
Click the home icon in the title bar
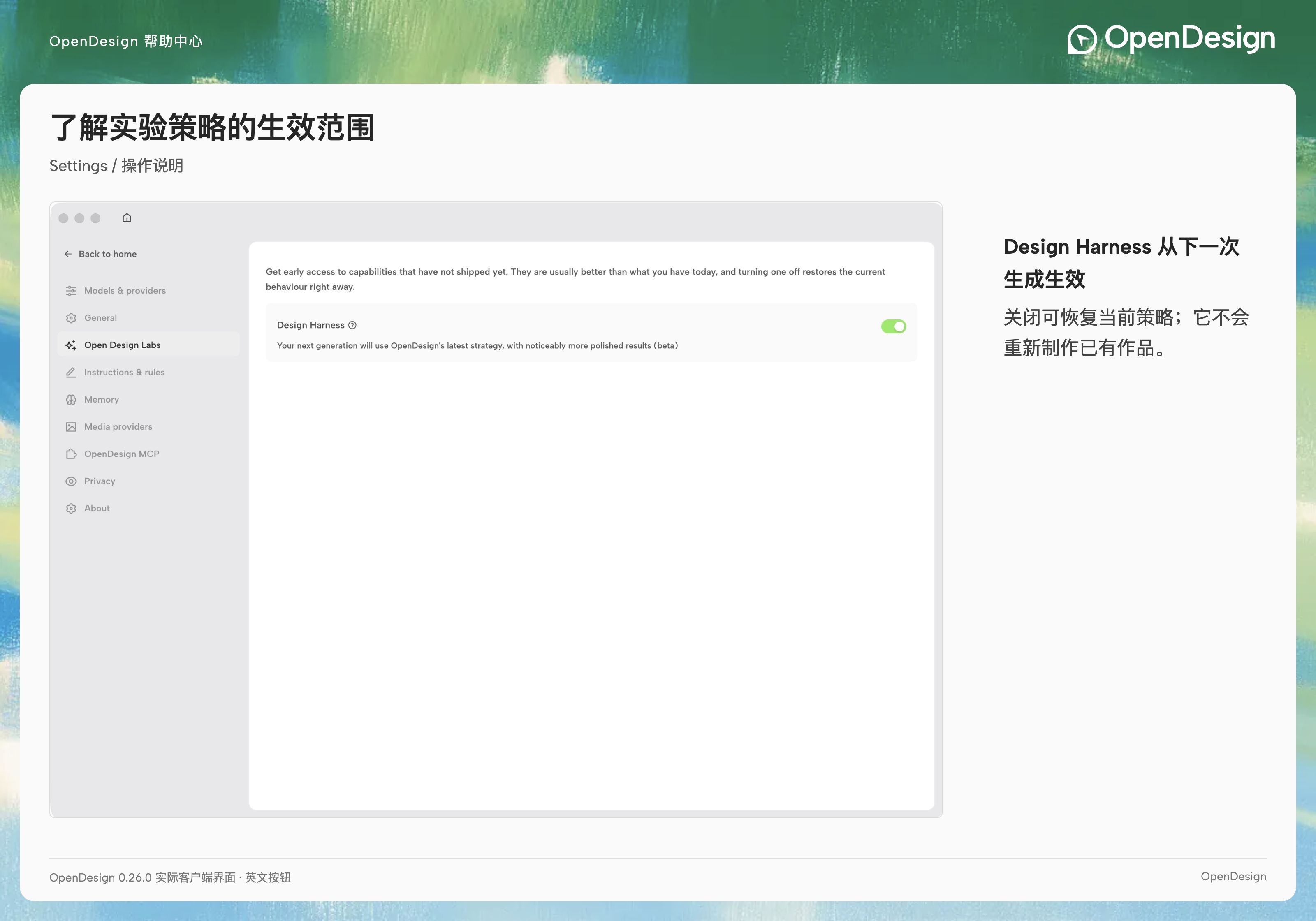click(127, 218)
